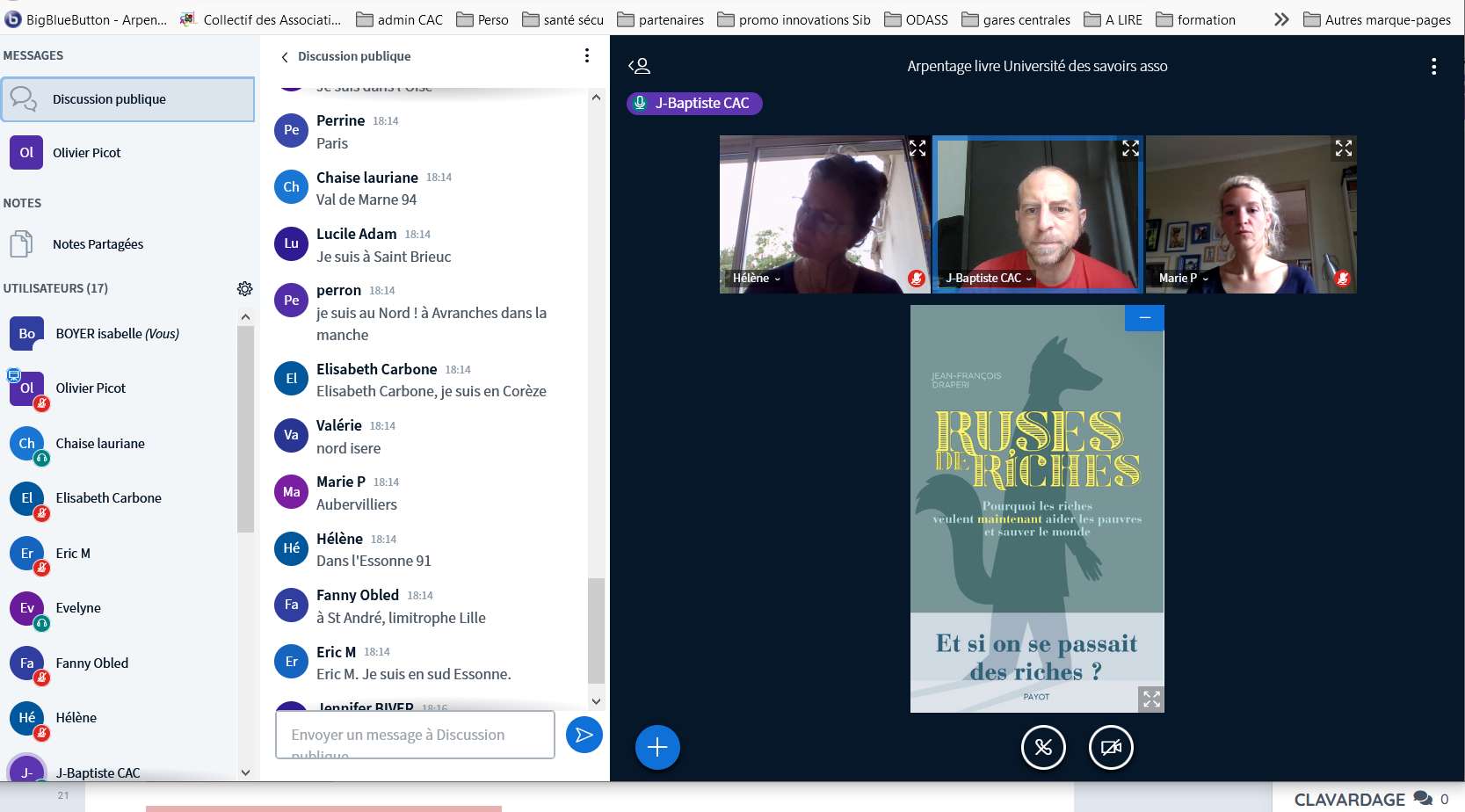The width and height of the screenshot is (1465, 812).
Task: Minimize the presentation with the blue button
Action: point(1144,318)
